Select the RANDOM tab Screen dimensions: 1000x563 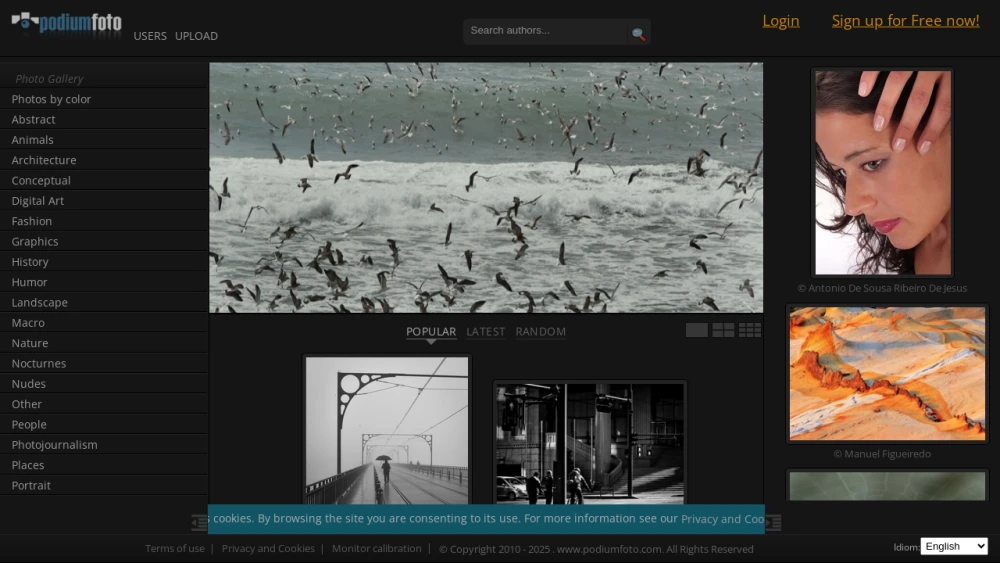[x=541, y=332]
